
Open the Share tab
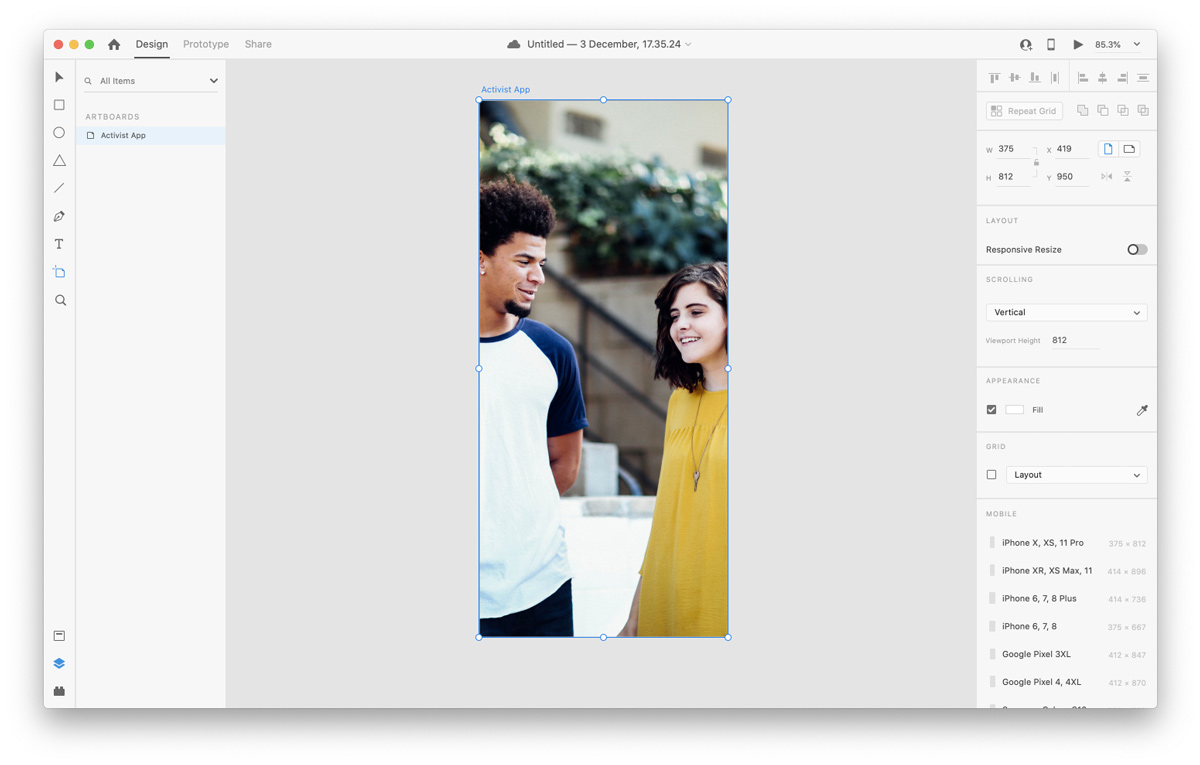click(258, 44)
